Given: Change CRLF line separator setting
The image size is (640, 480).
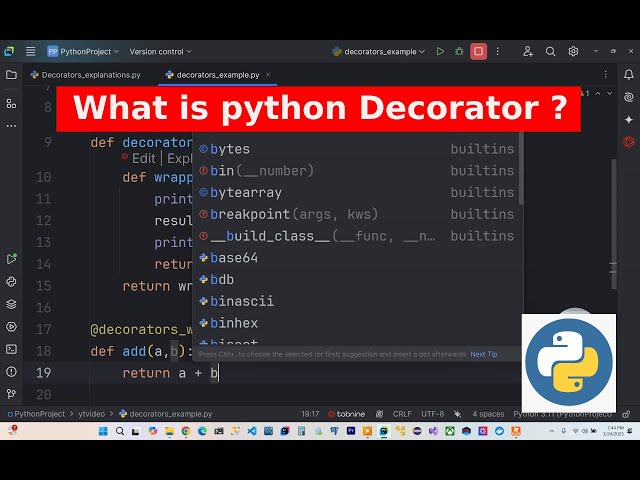Looking at the screenshot, I should 402,414.
